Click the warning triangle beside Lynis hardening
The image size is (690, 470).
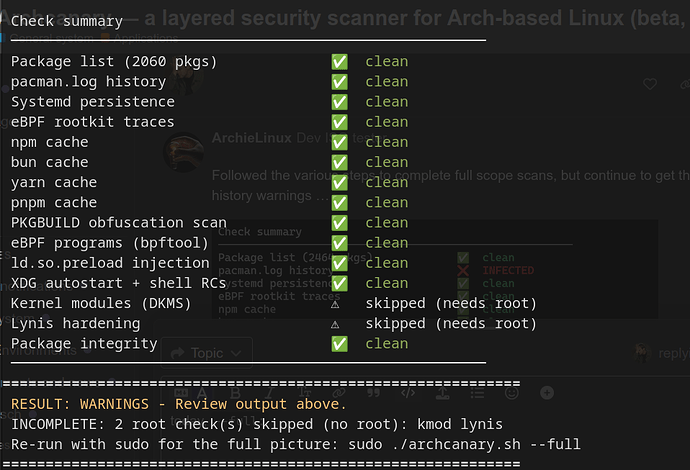[335, 324]
